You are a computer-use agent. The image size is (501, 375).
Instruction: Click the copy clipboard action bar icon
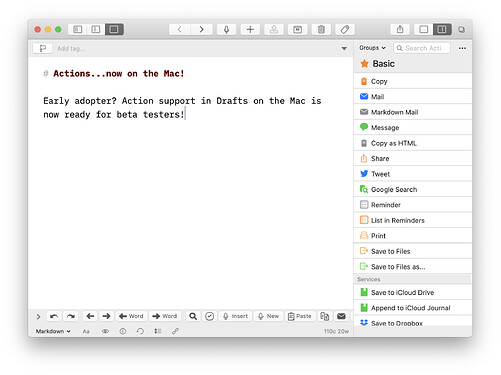coord(324,316)
